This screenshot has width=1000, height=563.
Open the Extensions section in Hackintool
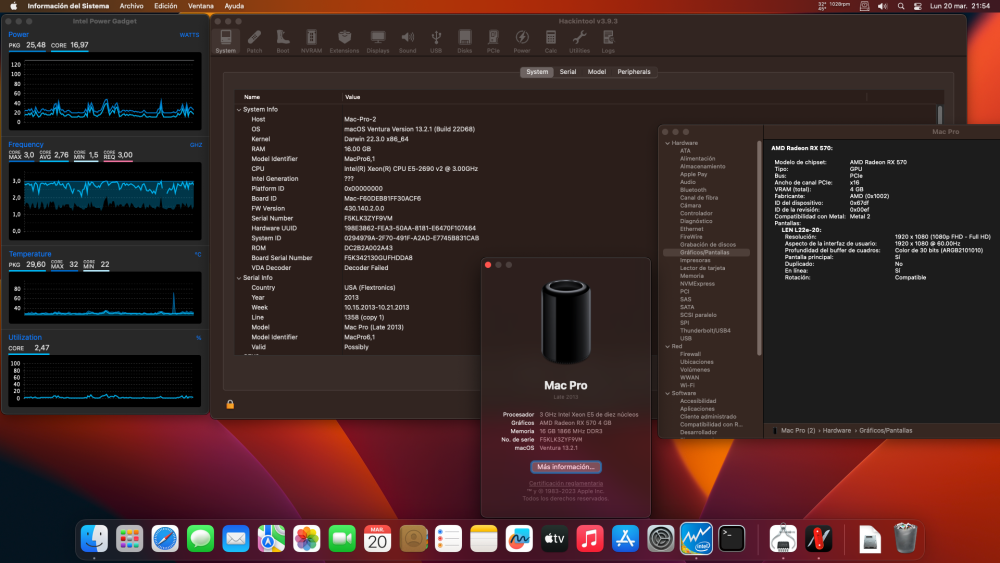click(344, 41)
